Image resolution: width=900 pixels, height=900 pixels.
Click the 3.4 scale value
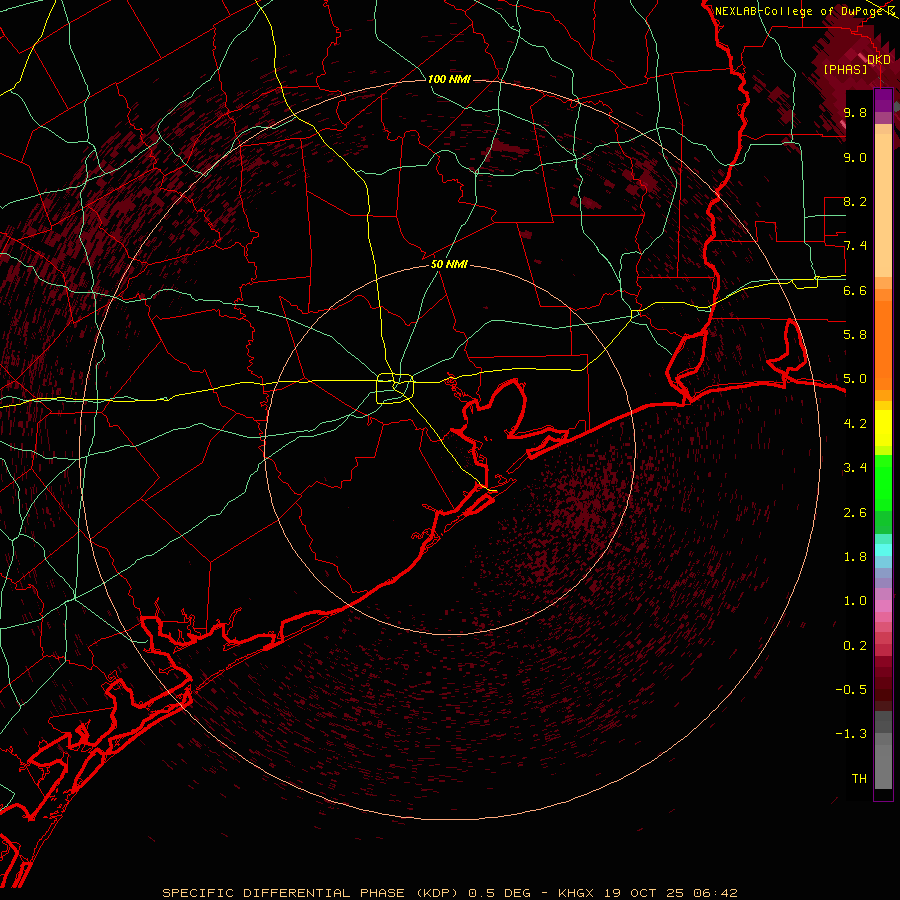855,468
